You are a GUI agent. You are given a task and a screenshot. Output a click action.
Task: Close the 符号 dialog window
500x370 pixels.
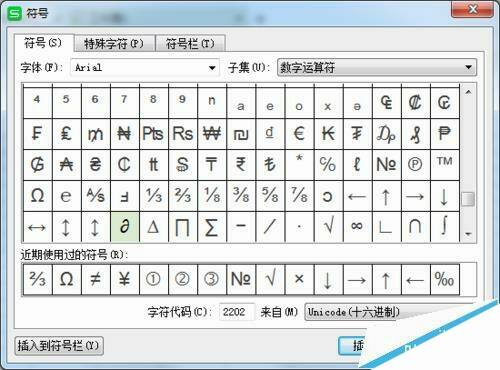pos(472,9)
